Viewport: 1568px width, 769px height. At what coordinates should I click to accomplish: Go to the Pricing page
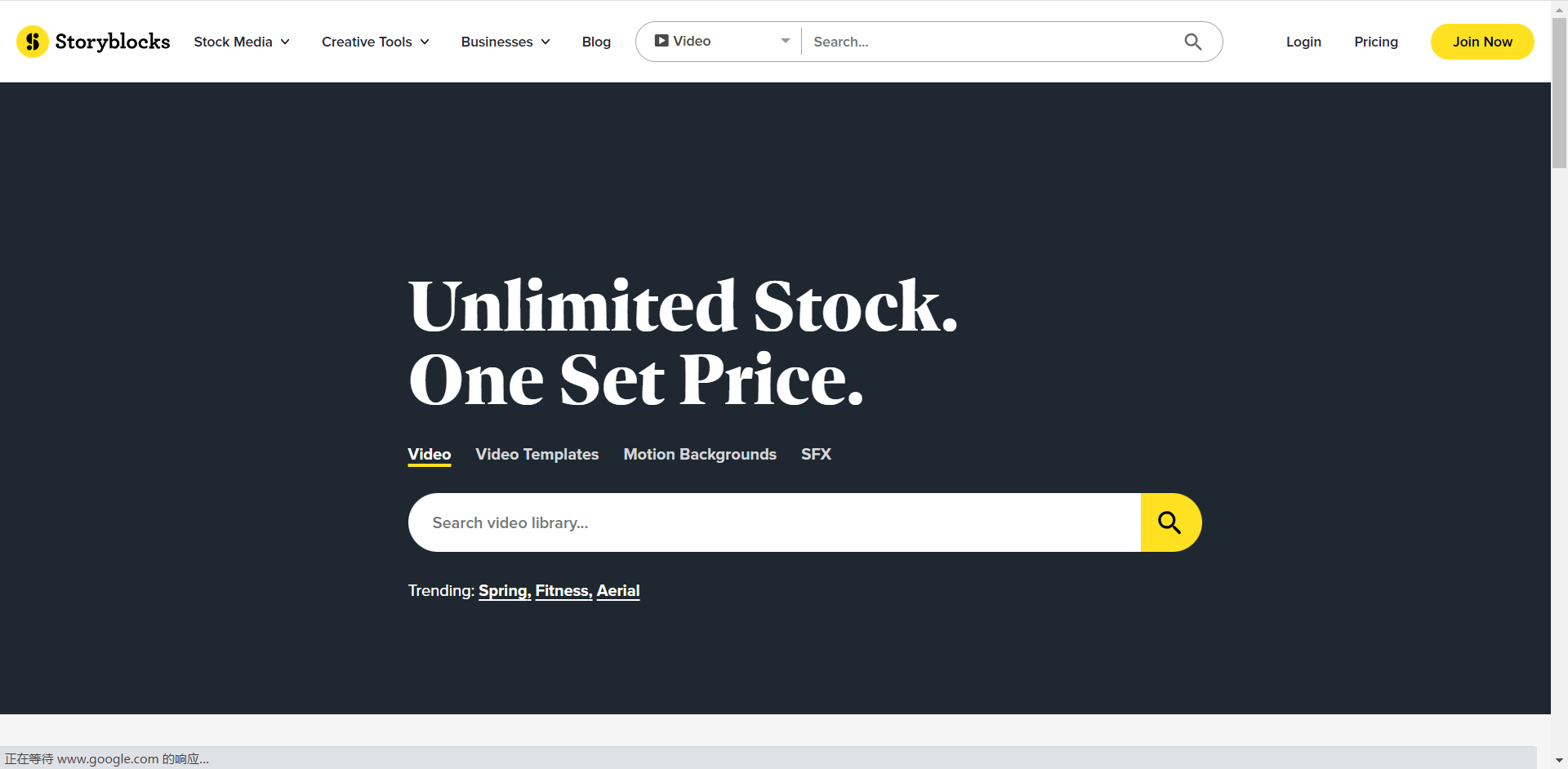pyautogui.click(x=1376, y=42)
